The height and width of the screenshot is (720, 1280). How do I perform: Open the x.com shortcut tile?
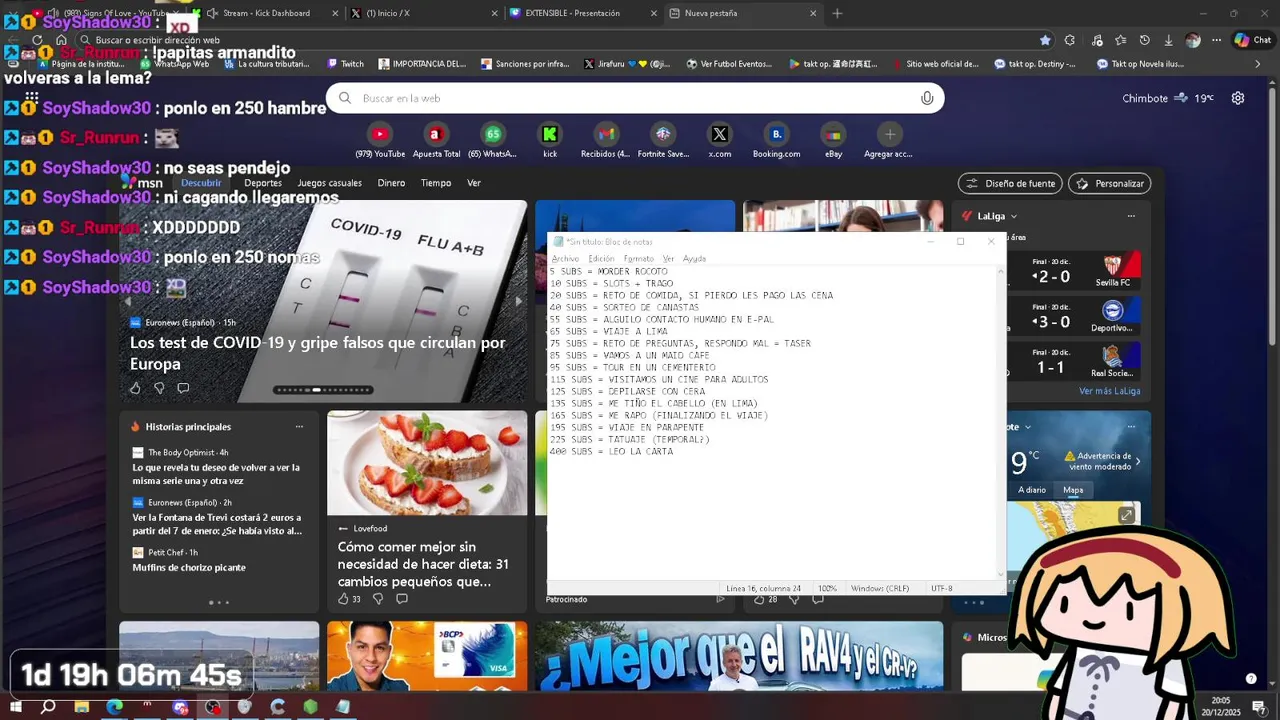720,141
